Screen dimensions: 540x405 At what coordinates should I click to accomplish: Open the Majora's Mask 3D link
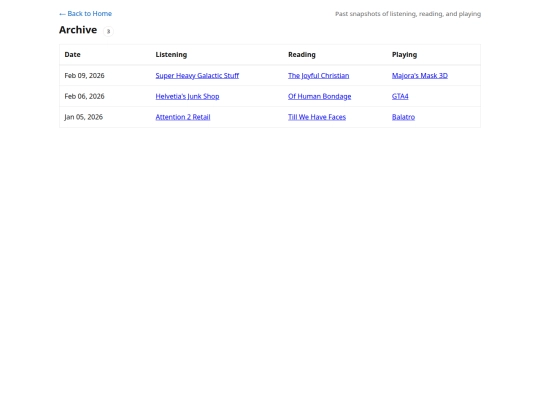click(x=420, y=75)
